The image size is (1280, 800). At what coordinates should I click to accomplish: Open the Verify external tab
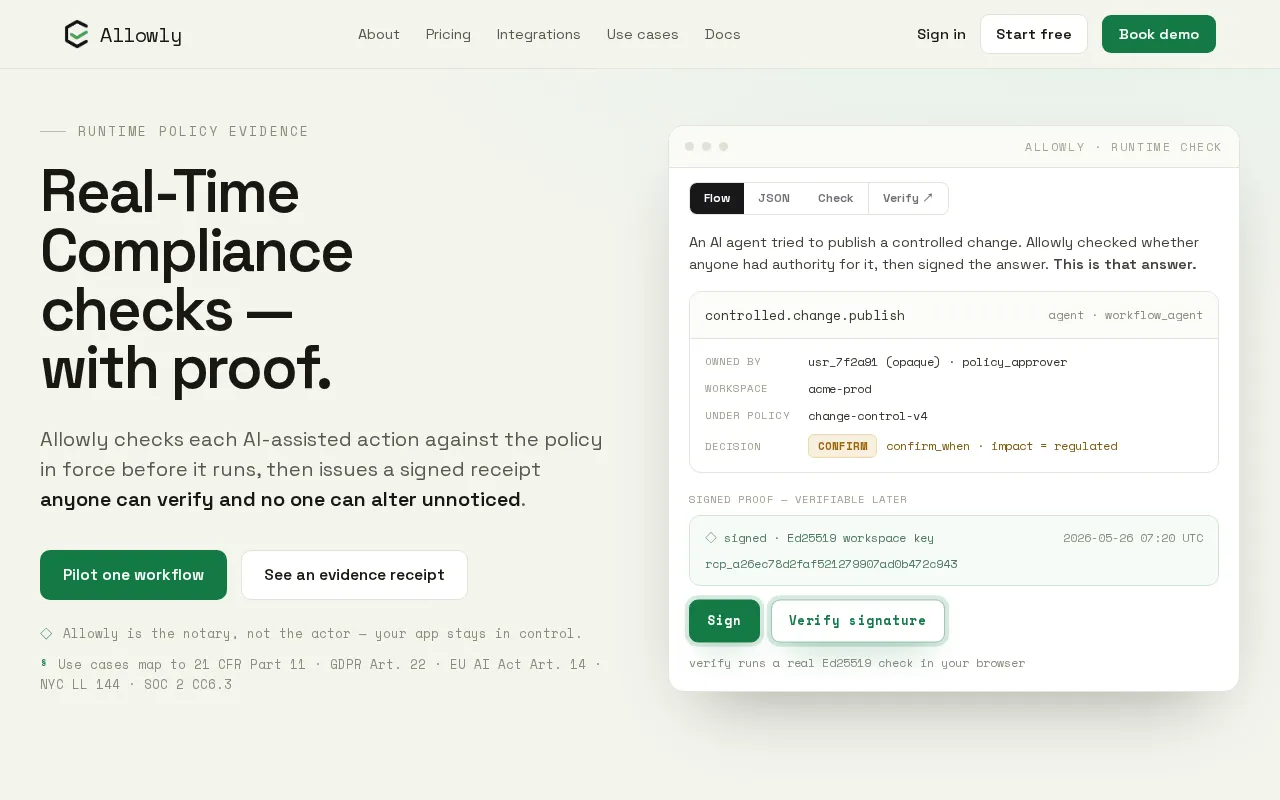pyautogui.click(x=908, y=198)
